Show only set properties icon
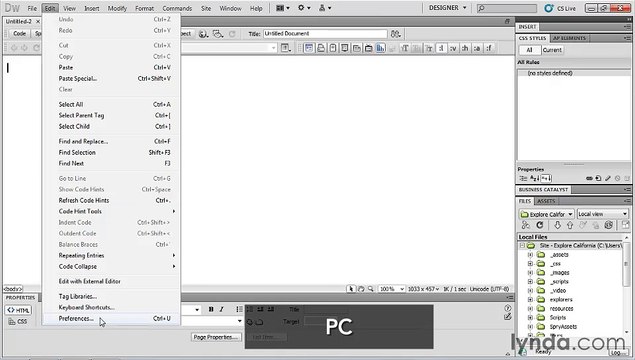The width and height of the screenshot is (635, 360). click(x=546, y=178)
